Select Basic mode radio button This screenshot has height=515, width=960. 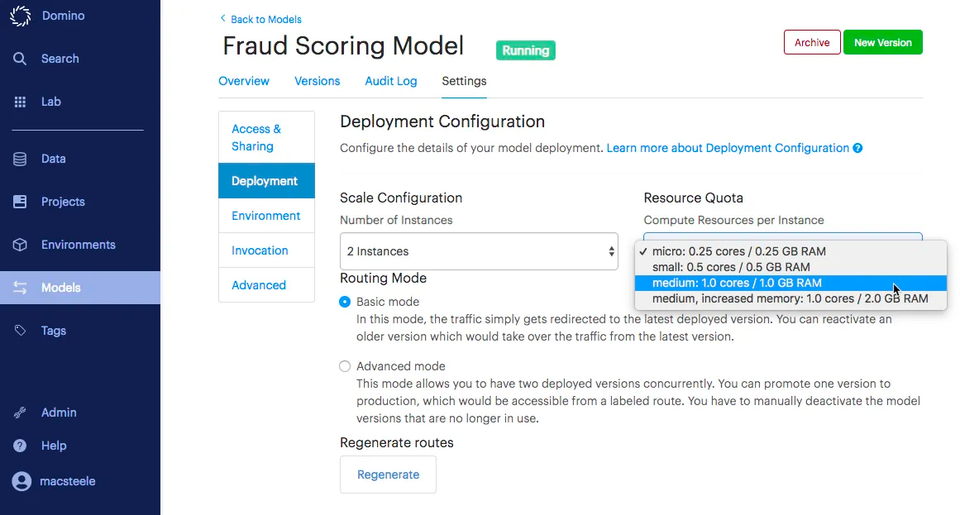click(345, 302)
